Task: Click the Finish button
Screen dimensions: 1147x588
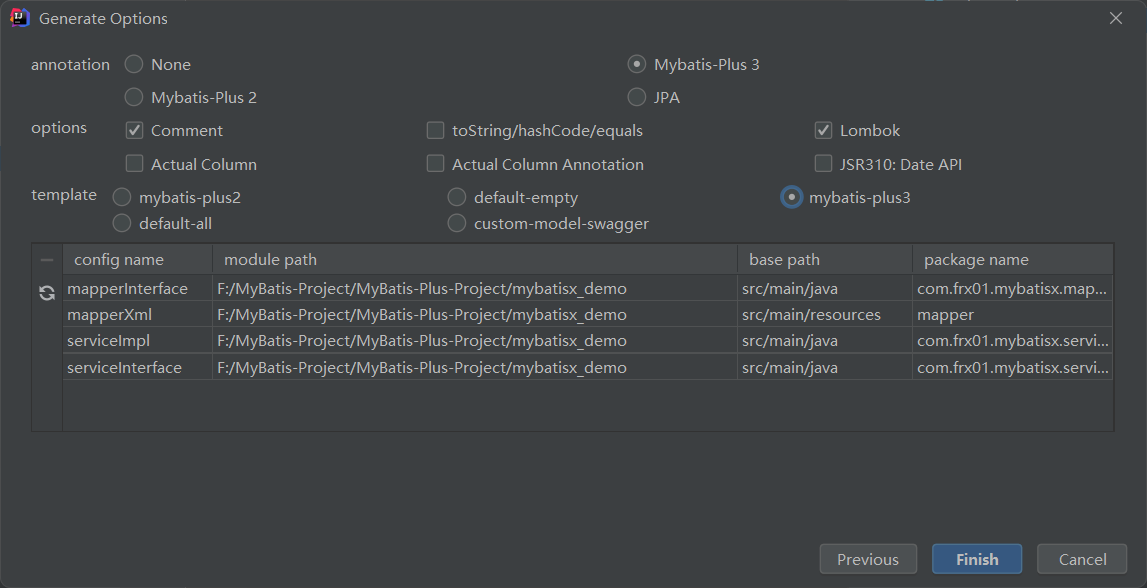Action: click(x=977, y=559)
